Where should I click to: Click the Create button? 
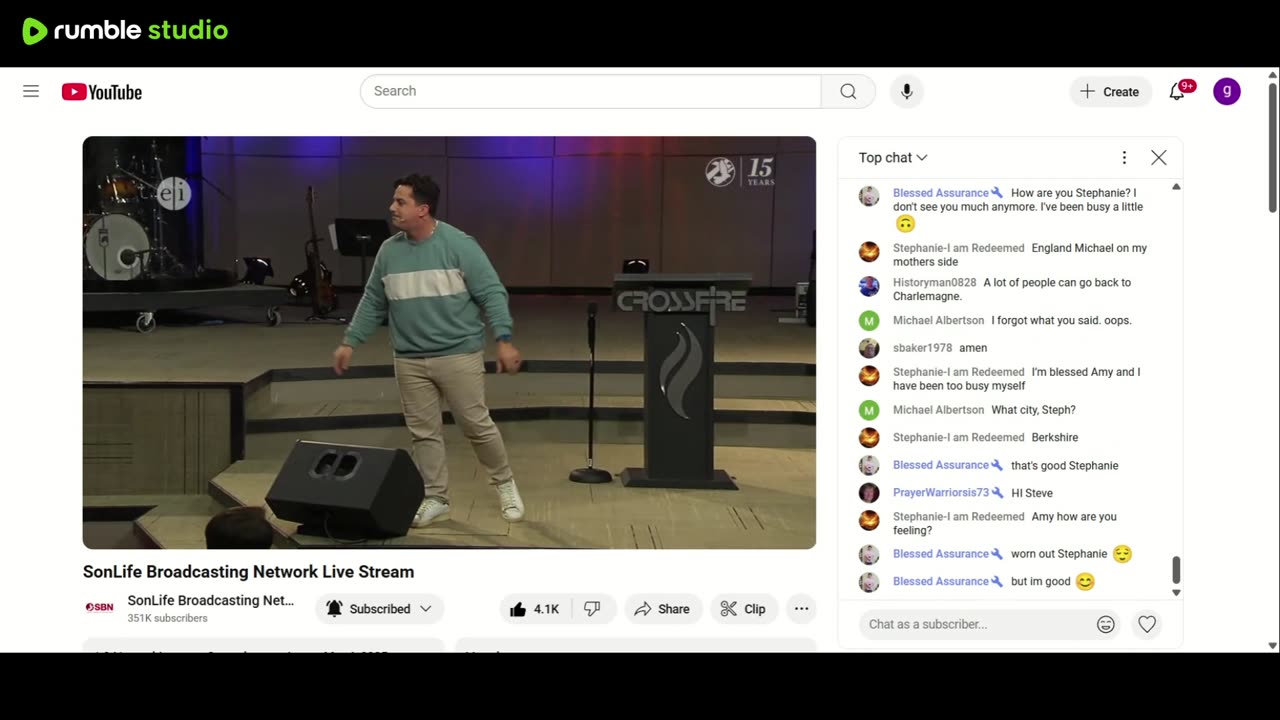(1110, 91)
